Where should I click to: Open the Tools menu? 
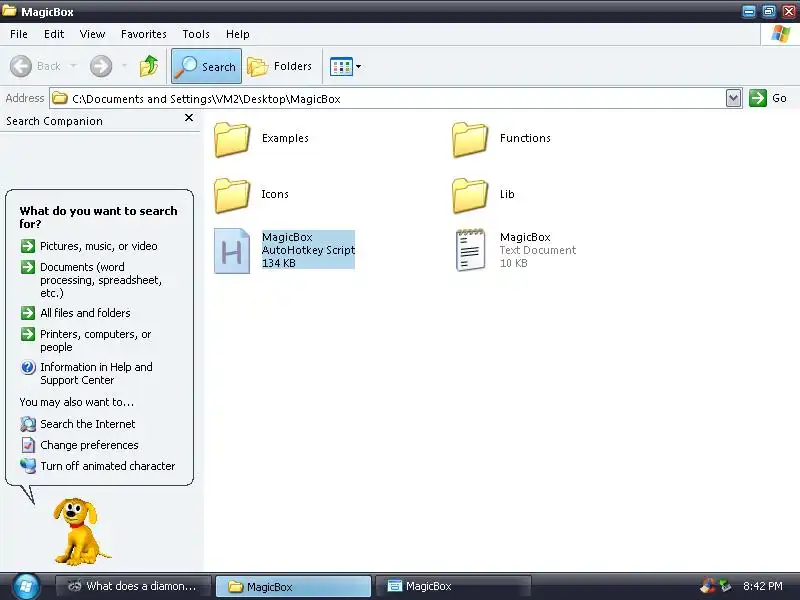[196, 34]
